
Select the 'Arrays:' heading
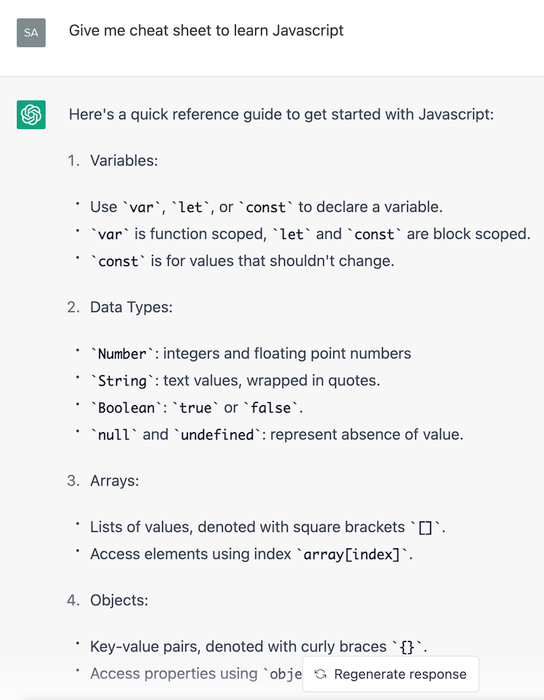click(x=115, y=481)
